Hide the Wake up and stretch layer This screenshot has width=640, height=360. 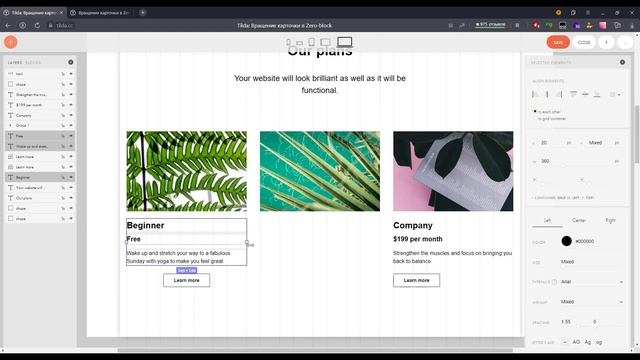tap(71, 146)
